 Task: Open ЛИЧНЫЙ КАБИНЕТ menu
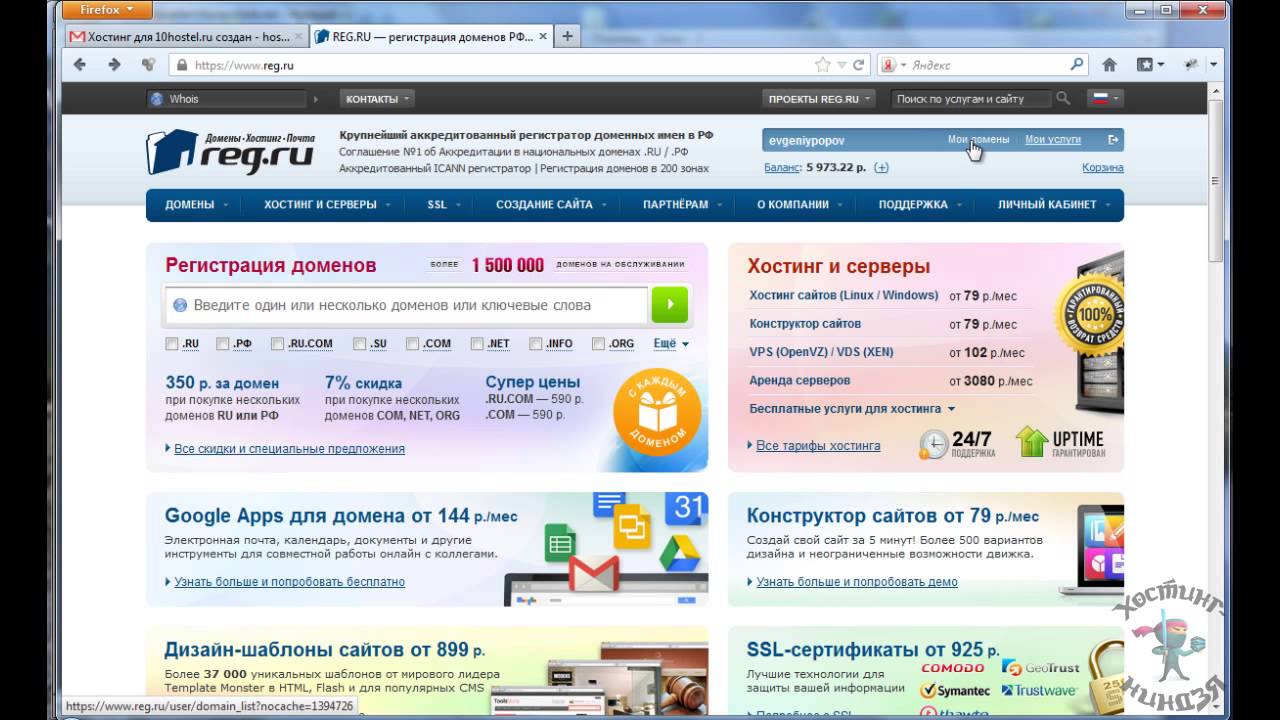[1054, 204]
